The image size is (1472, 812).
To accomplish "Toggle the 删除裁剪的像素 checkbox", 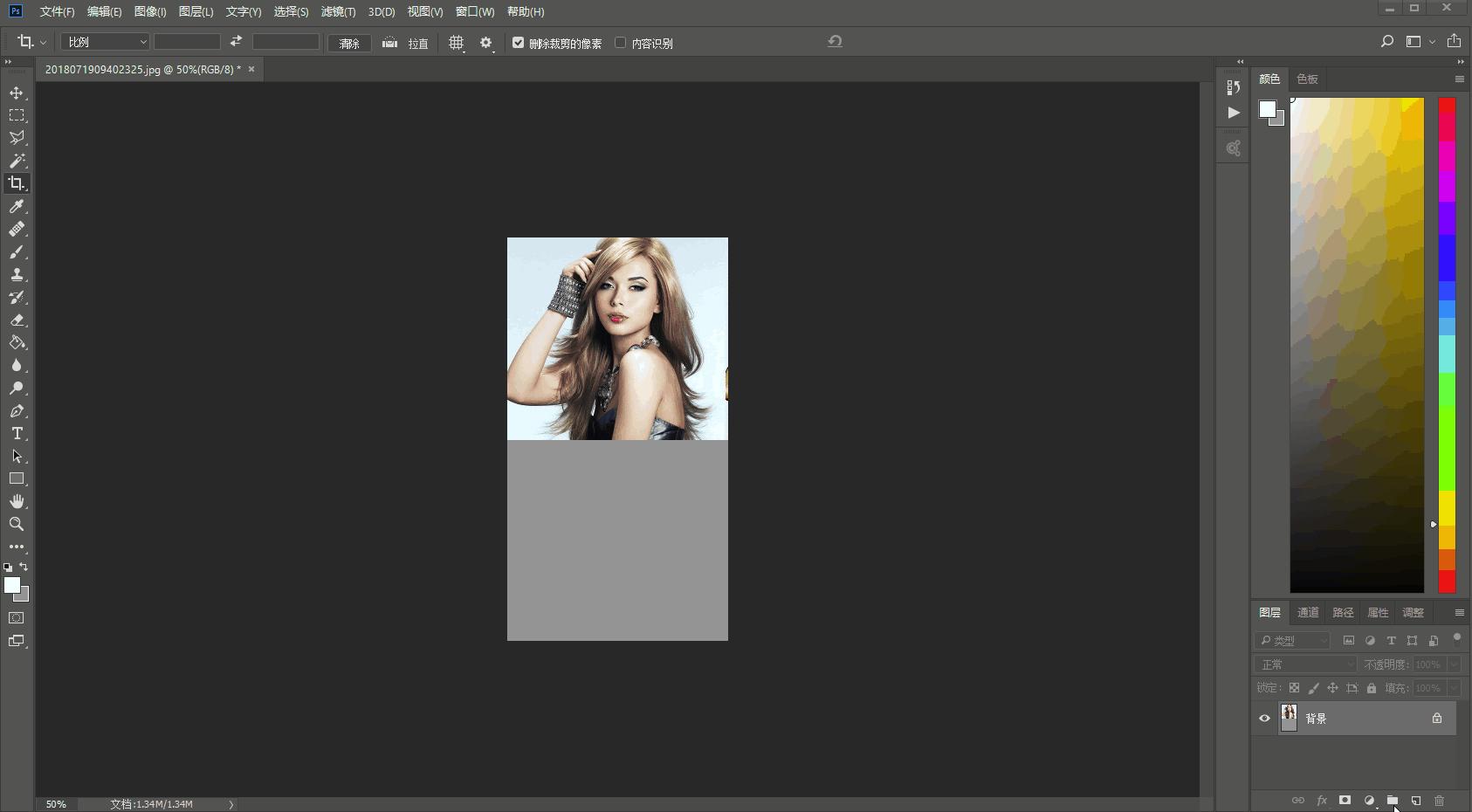I will (x=519, y=43).
